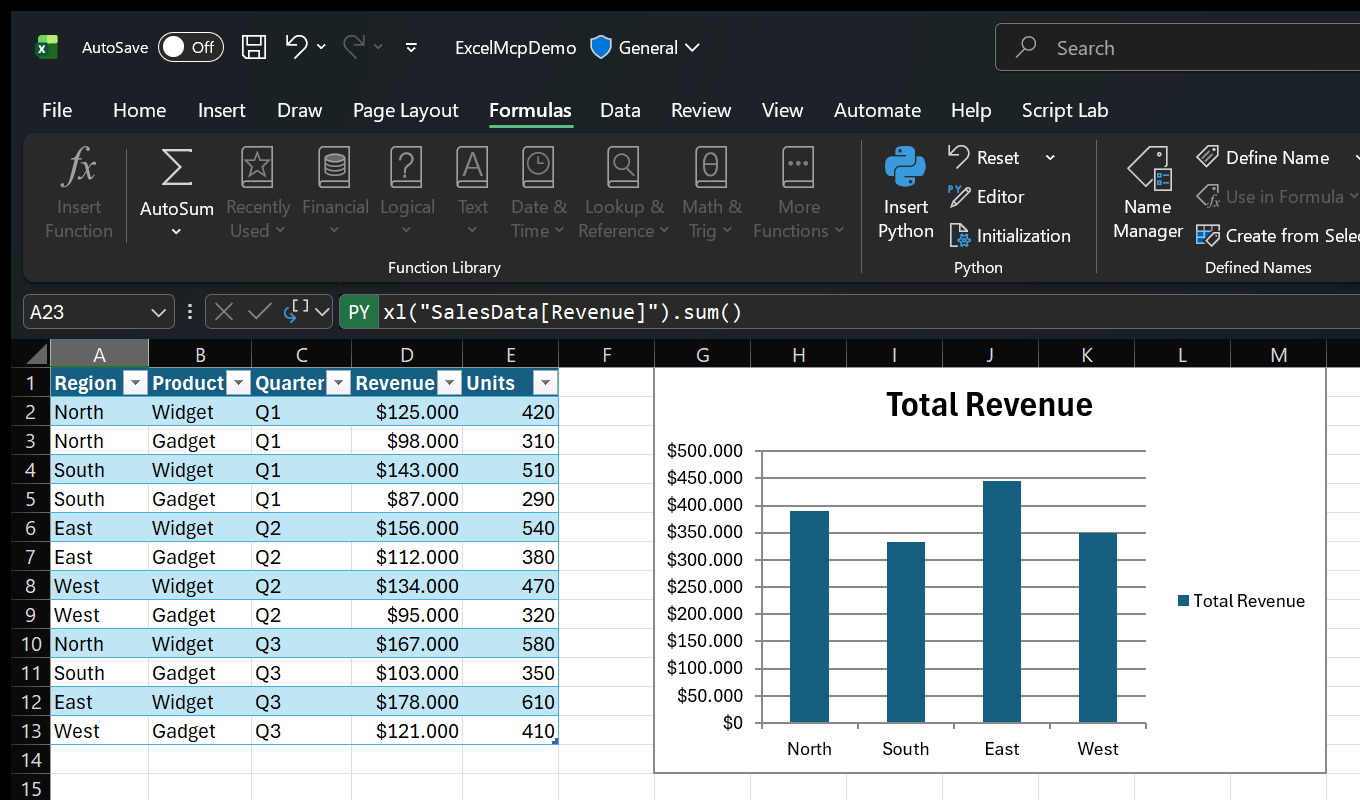
Task: Expand the Reset dropdown arrow
Action: 1050,158
